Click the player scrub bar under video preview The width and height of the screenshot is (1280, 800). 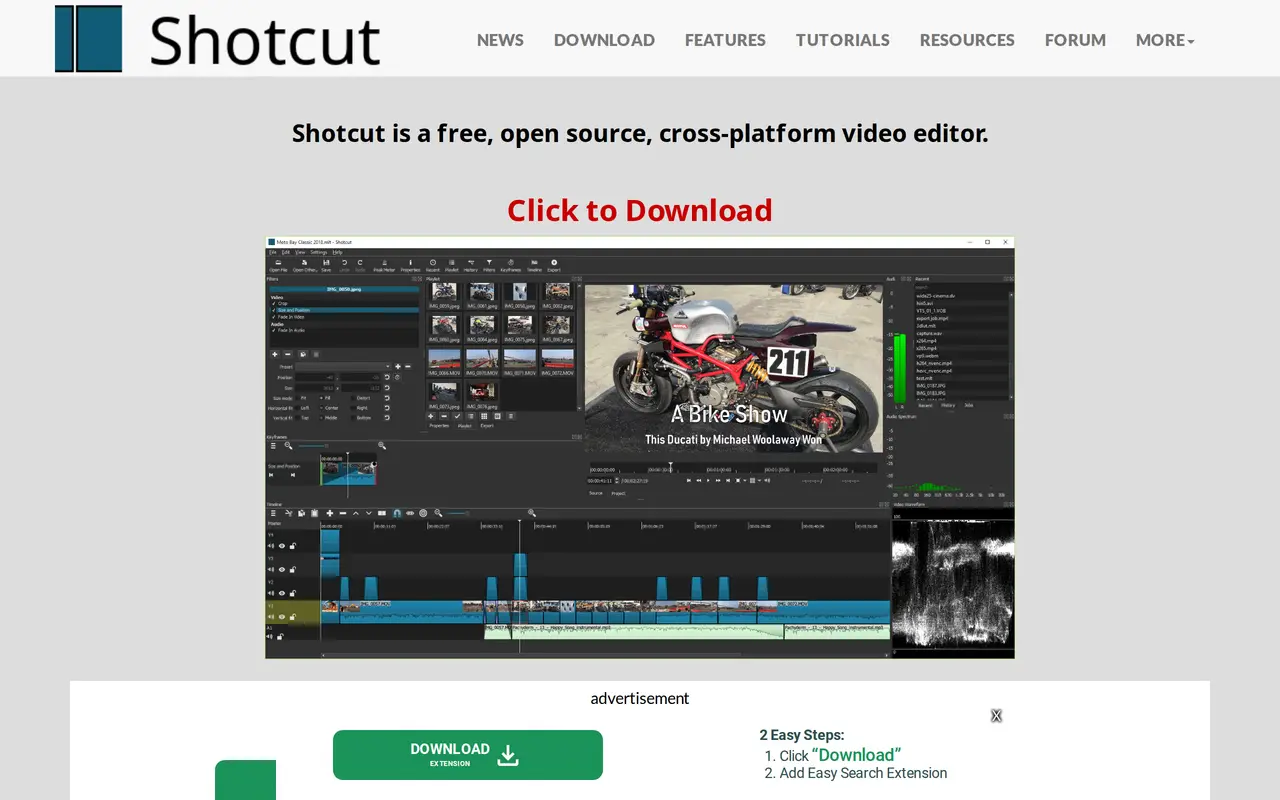pos(733,468)
